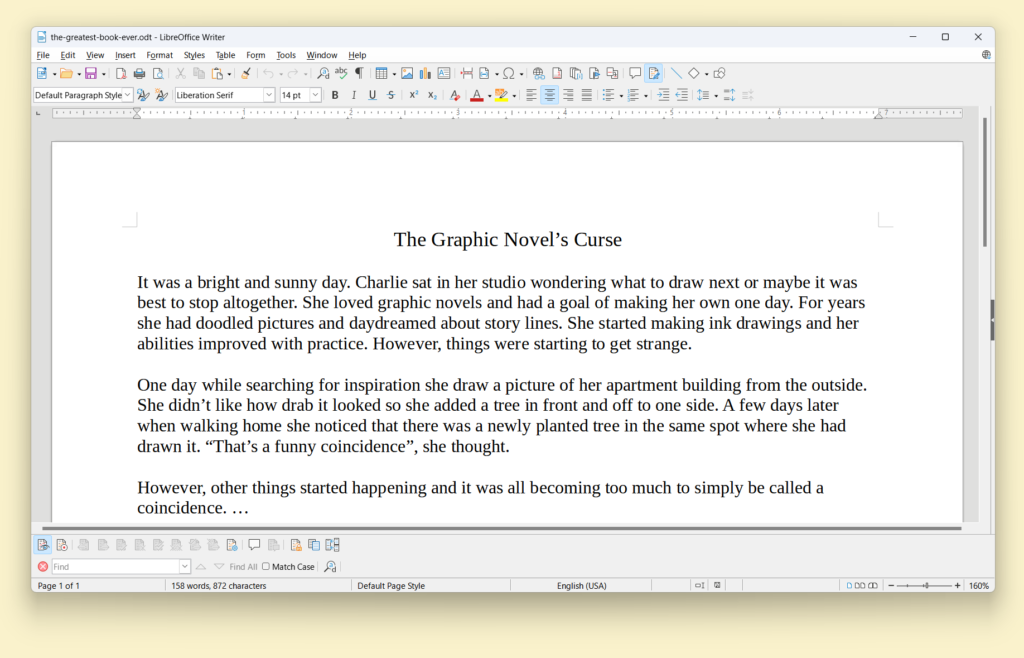Toggle formatting marks (pilcrow) display
1024x658 pixels.
pos(359,74)
